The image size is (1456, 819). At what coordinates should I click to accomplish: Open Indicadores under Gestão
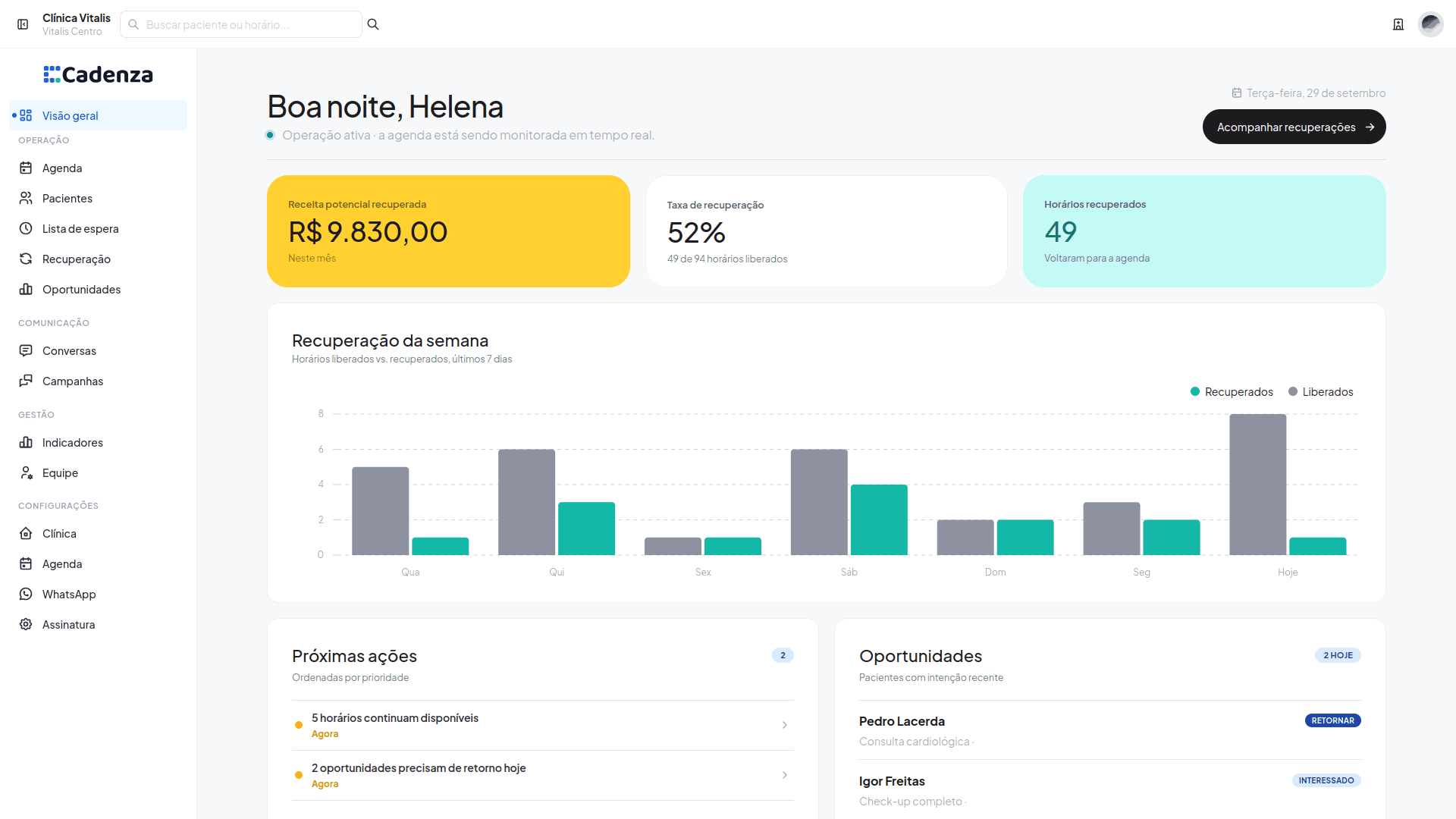[99, 442]
